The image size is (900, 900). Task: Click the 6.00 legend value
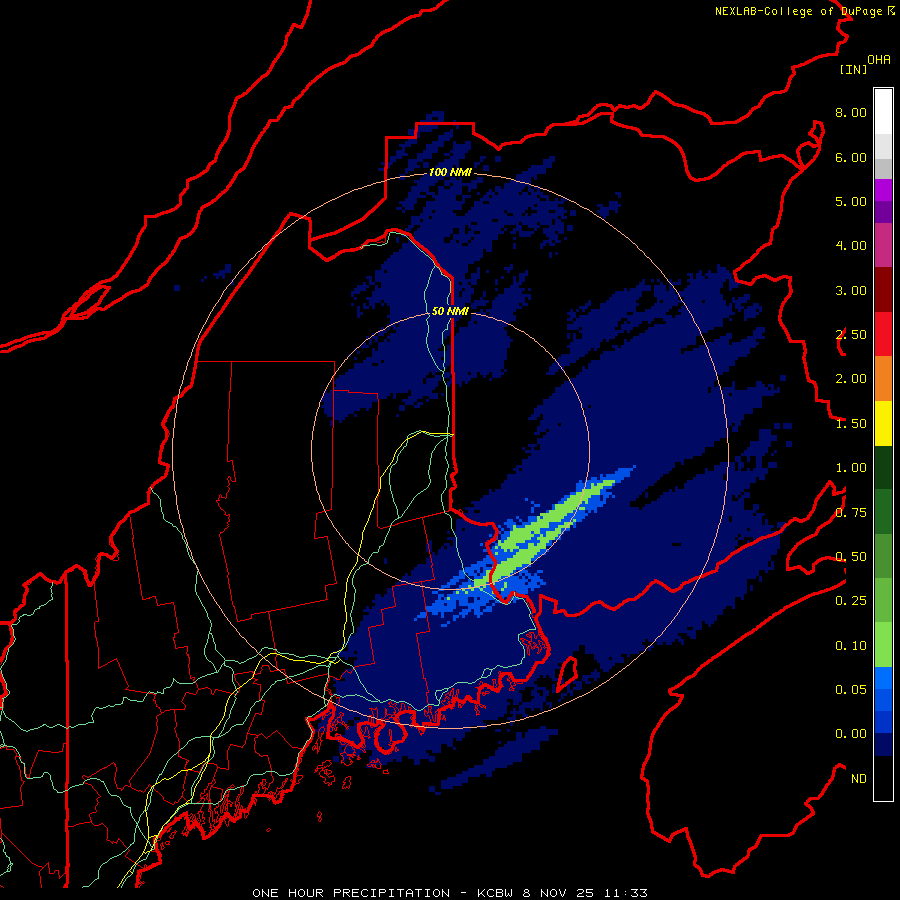(851, 157)
